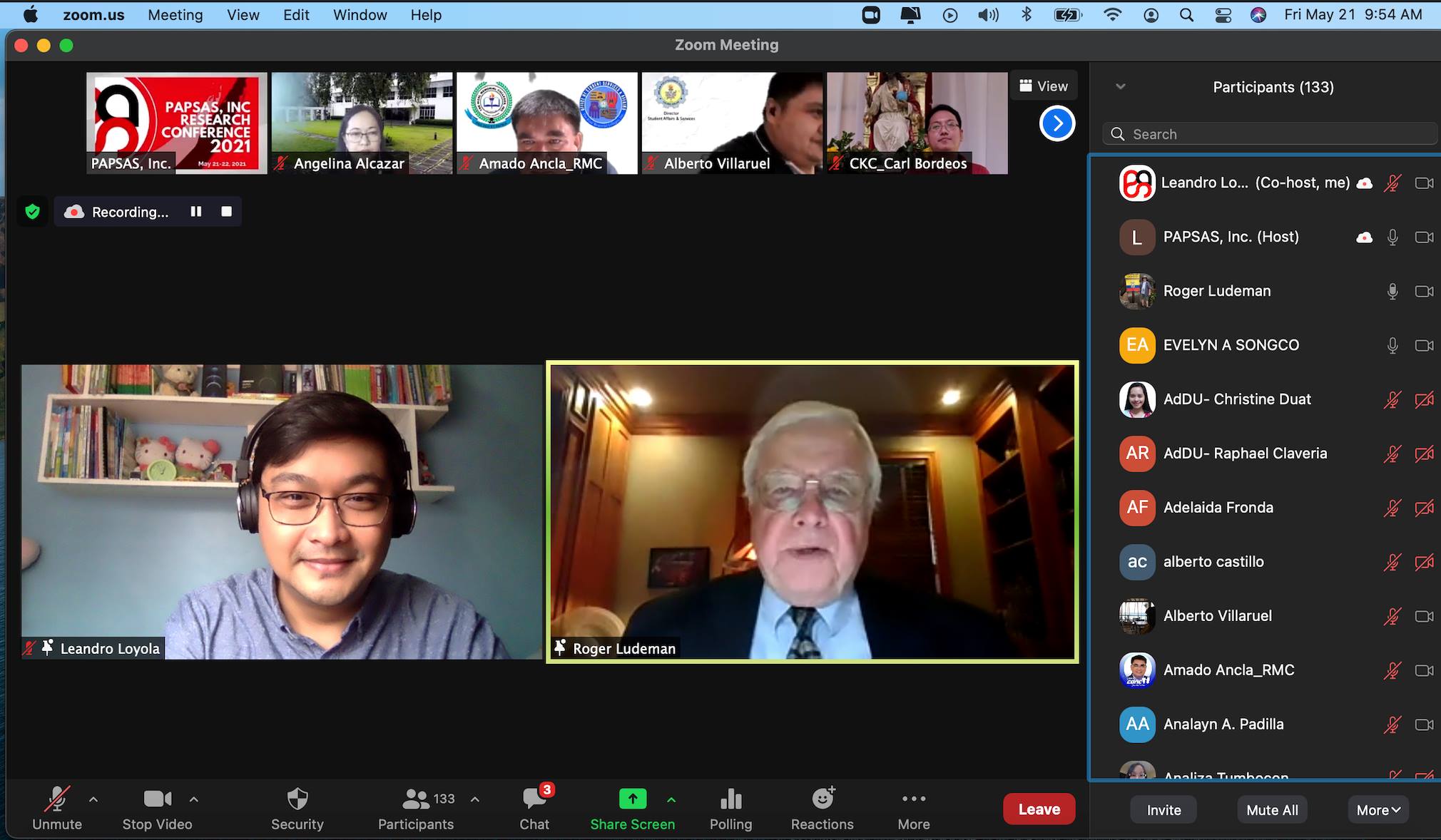
Task: Open the Participants button in toolbar
Action: (x=416, y=808)
